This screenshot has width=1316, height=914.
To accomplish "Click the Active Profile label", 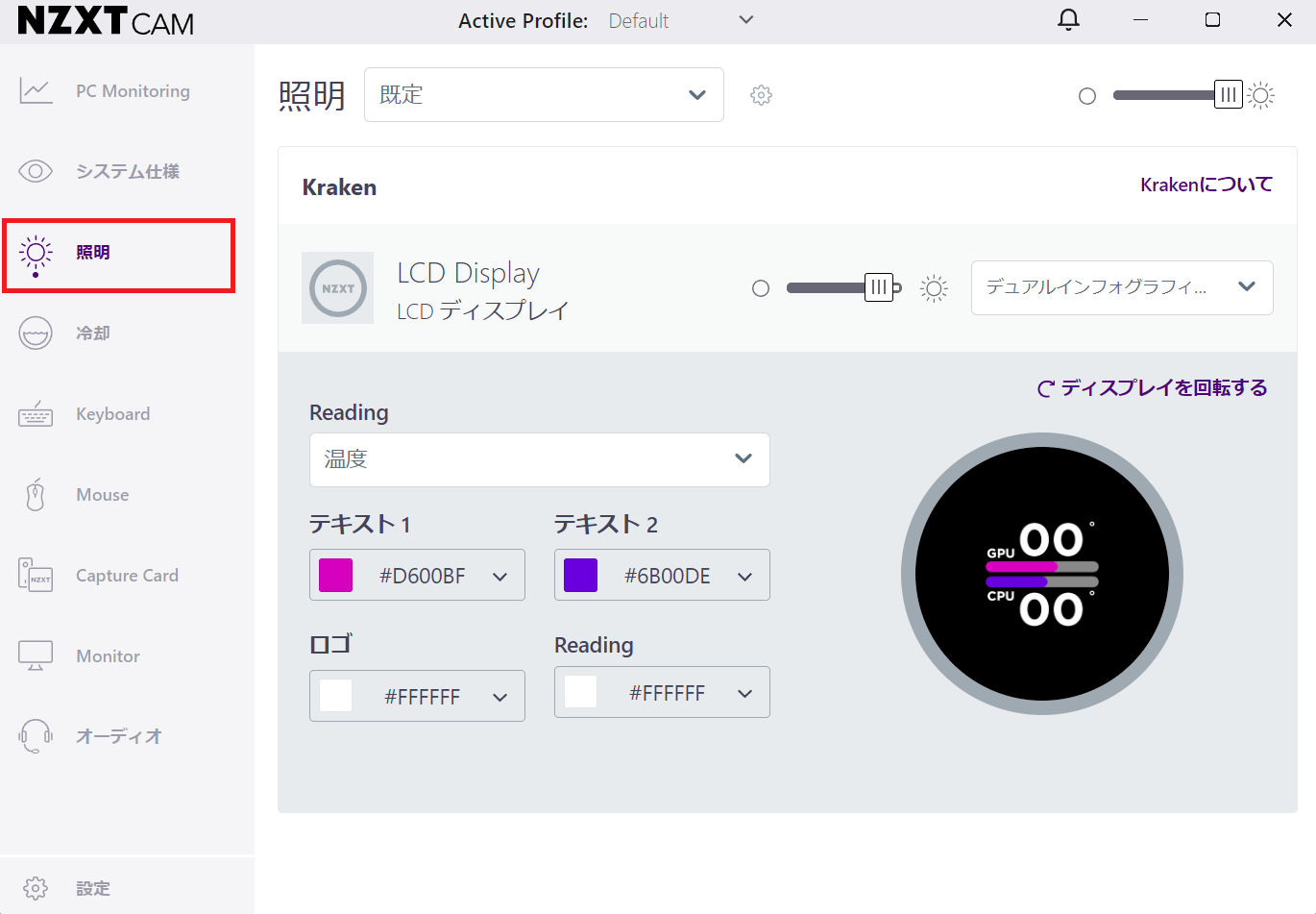I will click(523, 21).
